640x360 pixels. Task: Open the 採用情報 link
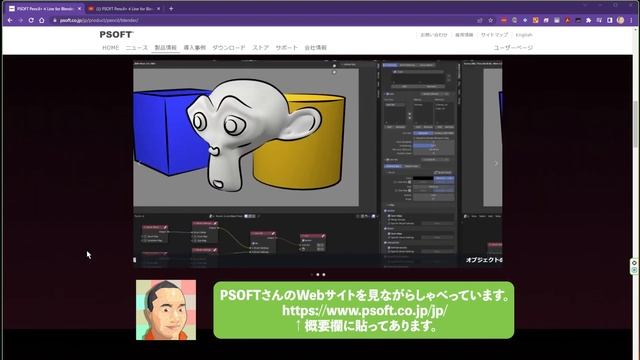click(464, 35)
